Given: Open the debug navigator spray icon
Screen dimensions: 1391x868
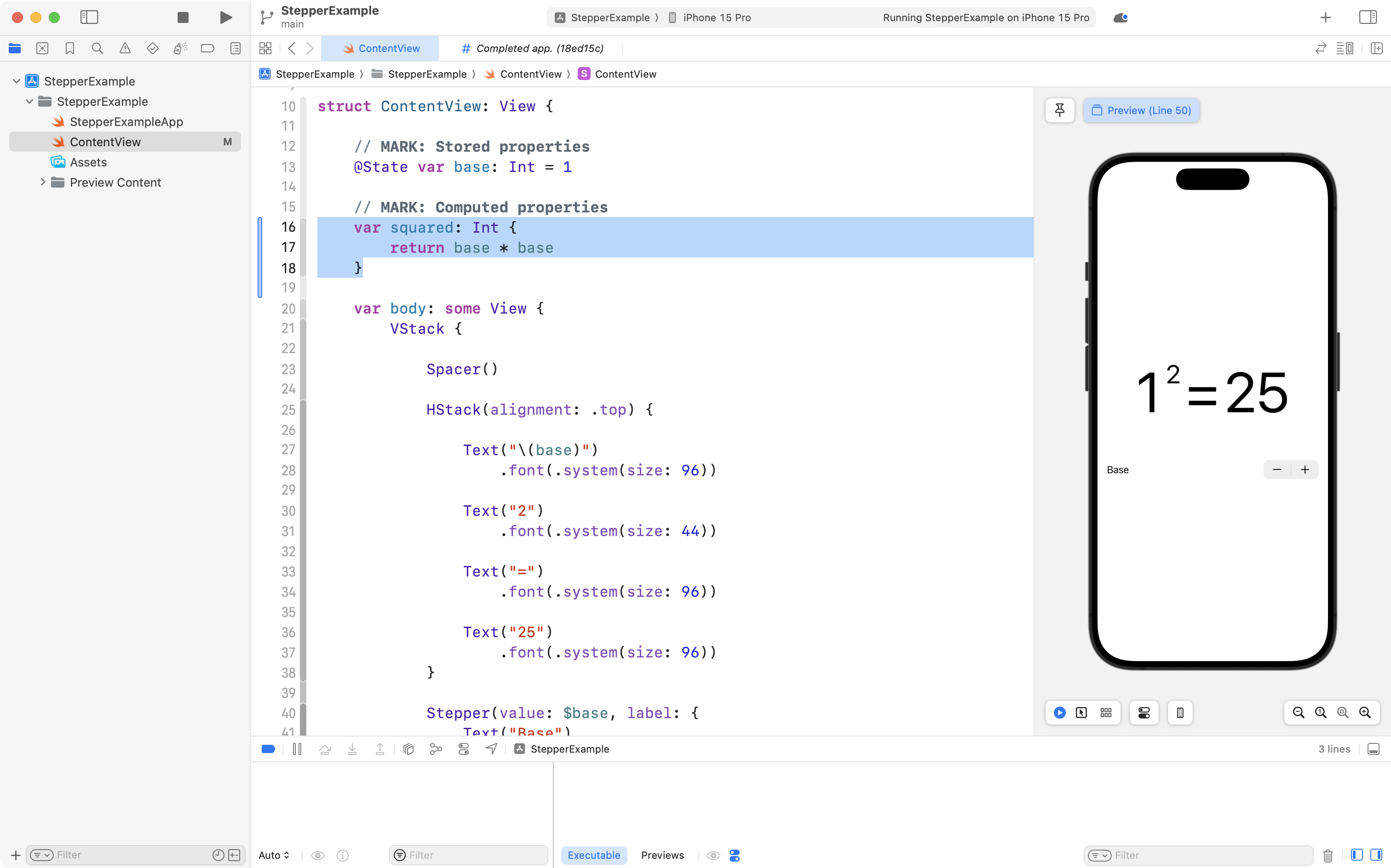Looking at the screenshot, I should 180,48.
